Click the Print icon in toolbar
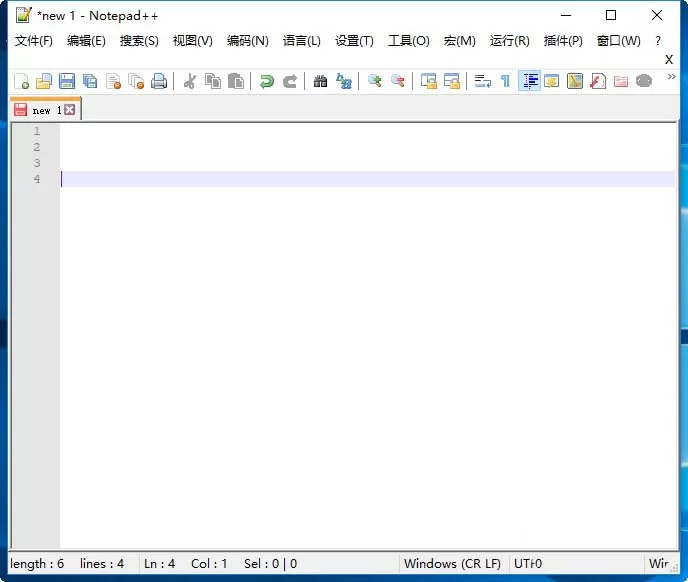 pyautogui.click(x=159, y=82)
